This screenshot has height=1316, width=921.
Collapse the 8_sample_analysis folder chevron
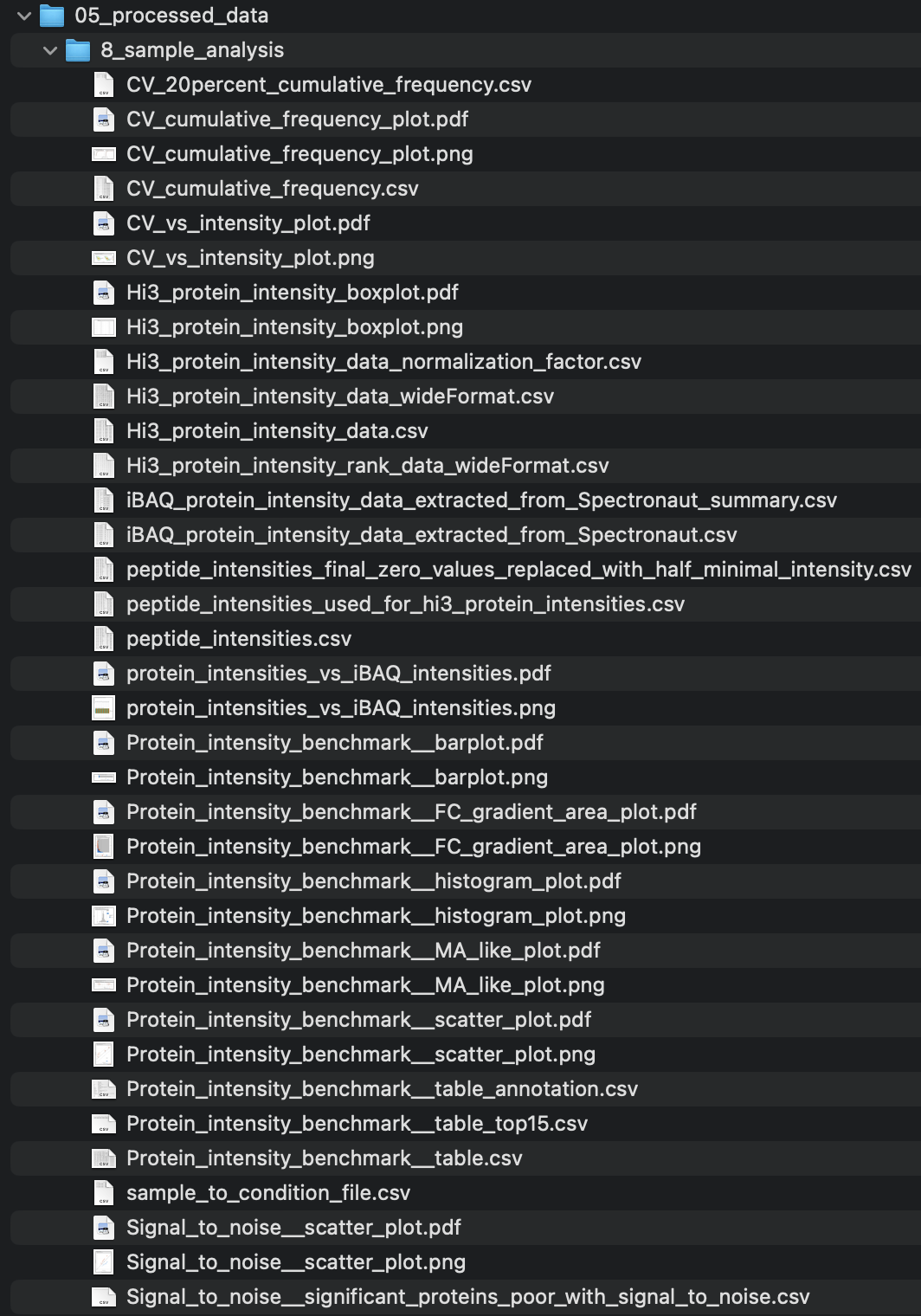50,50
